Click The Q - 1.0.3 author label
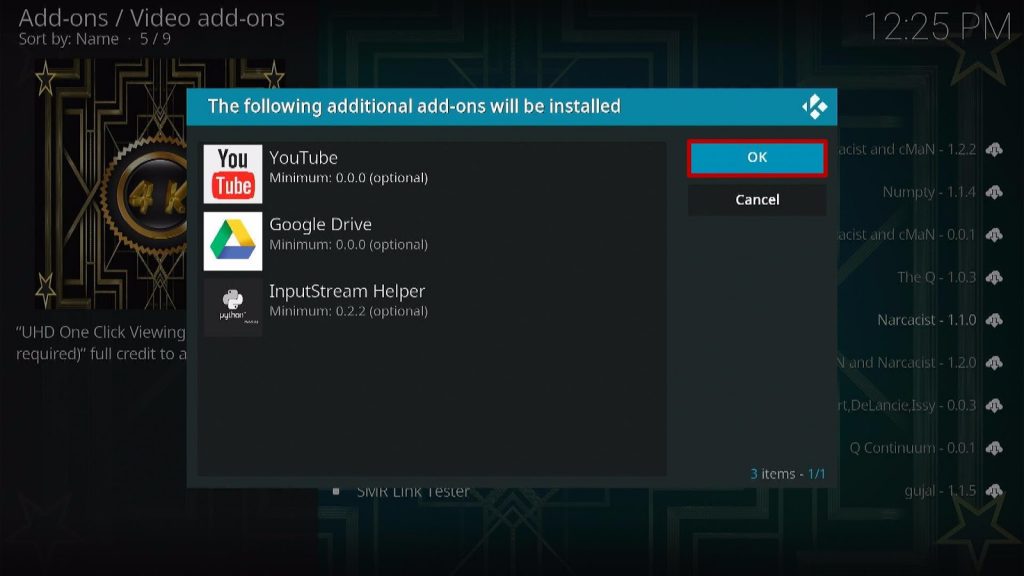The height and width of the screenshot is (576, 1024). click(936, 278)
